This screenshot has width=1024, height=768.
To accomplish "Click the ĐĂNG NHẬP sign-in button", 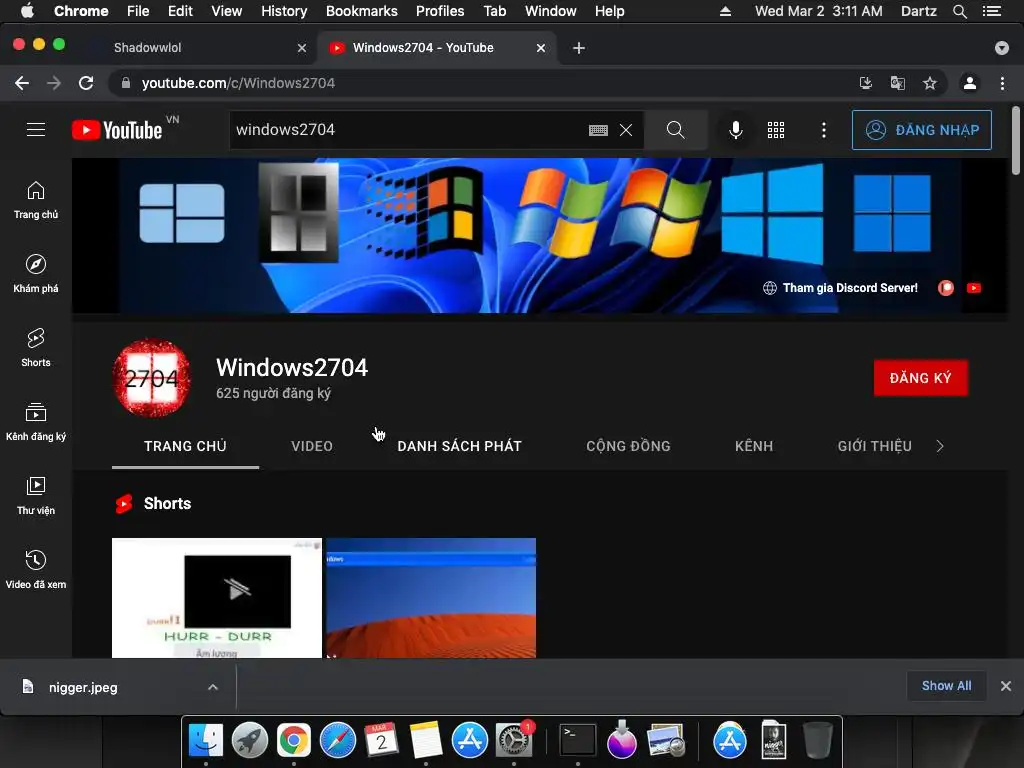I will [921, 130].
